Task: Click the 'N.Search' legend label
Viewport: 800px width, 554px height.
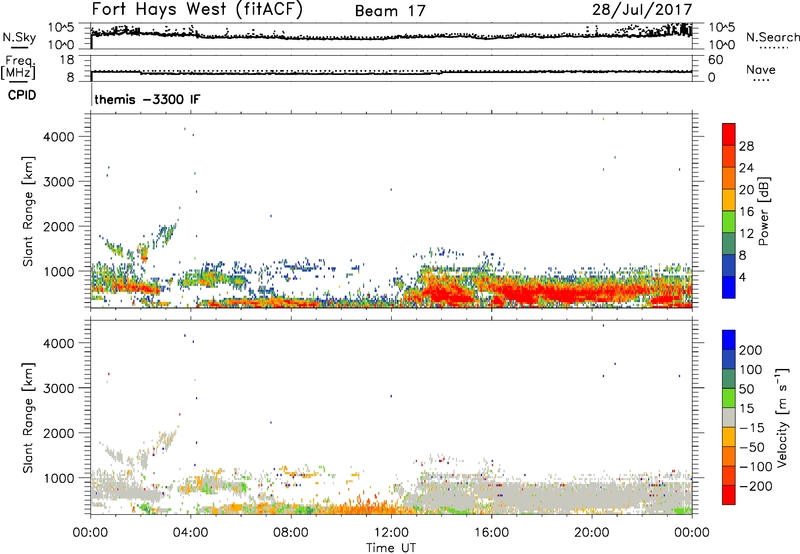Action: click(773, 37)
